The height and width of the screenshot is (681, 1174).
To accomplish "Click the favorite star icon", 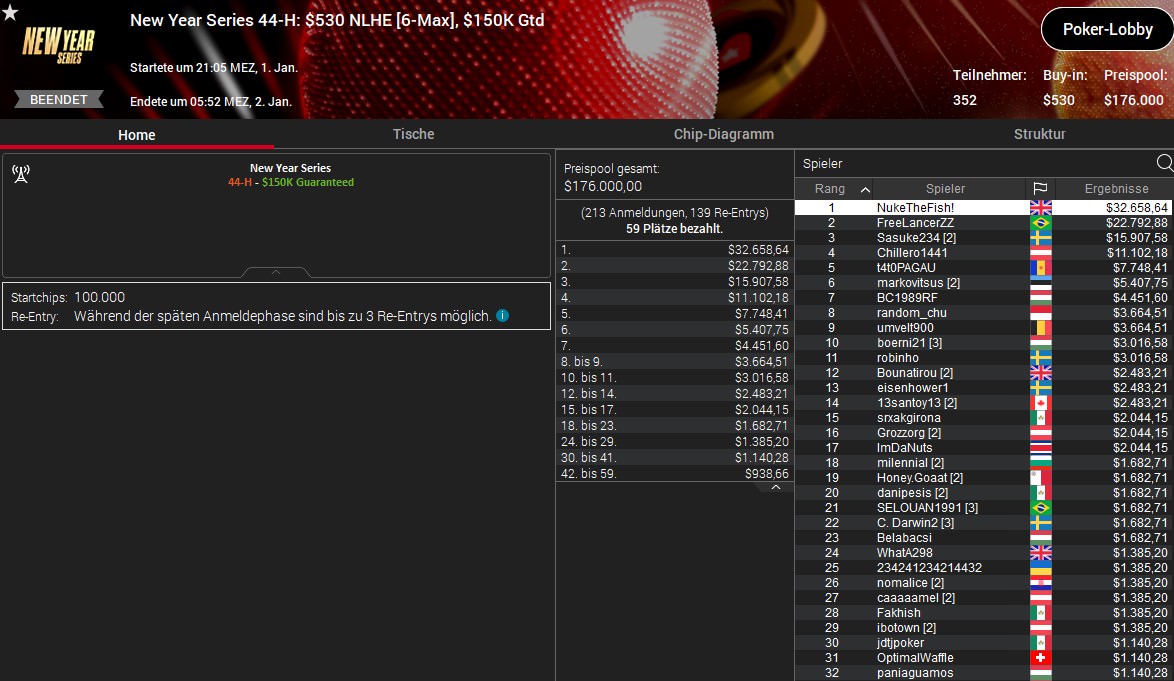I will (x=10, y=12).
